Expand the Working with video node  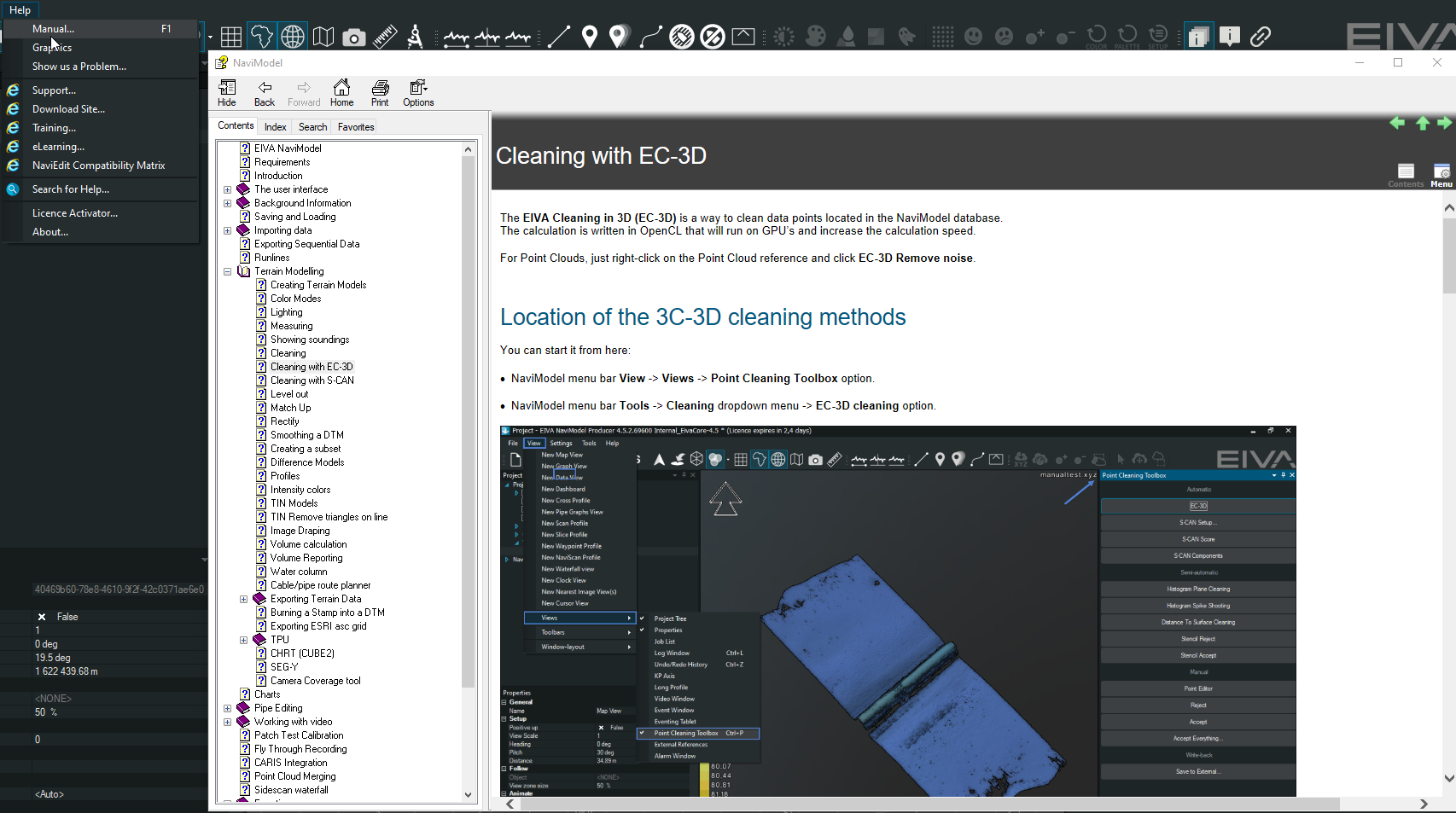click(x=227, y=722)
